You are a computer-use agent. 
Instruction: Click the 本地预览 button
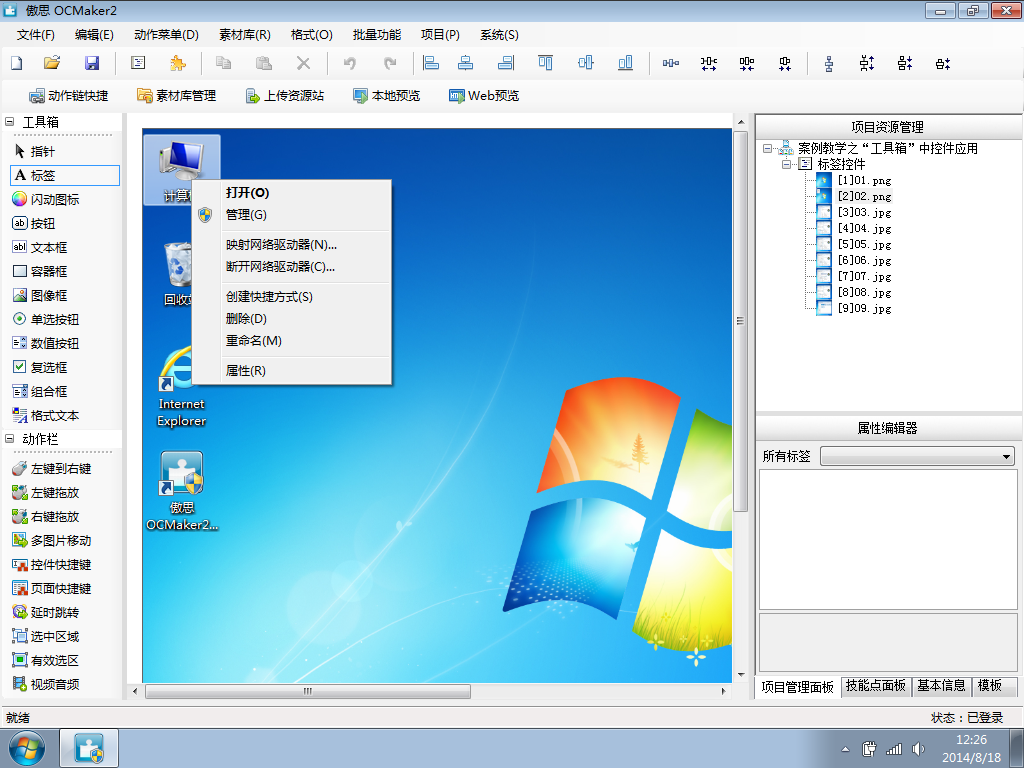pyautogui.click(x=387, y=96)
